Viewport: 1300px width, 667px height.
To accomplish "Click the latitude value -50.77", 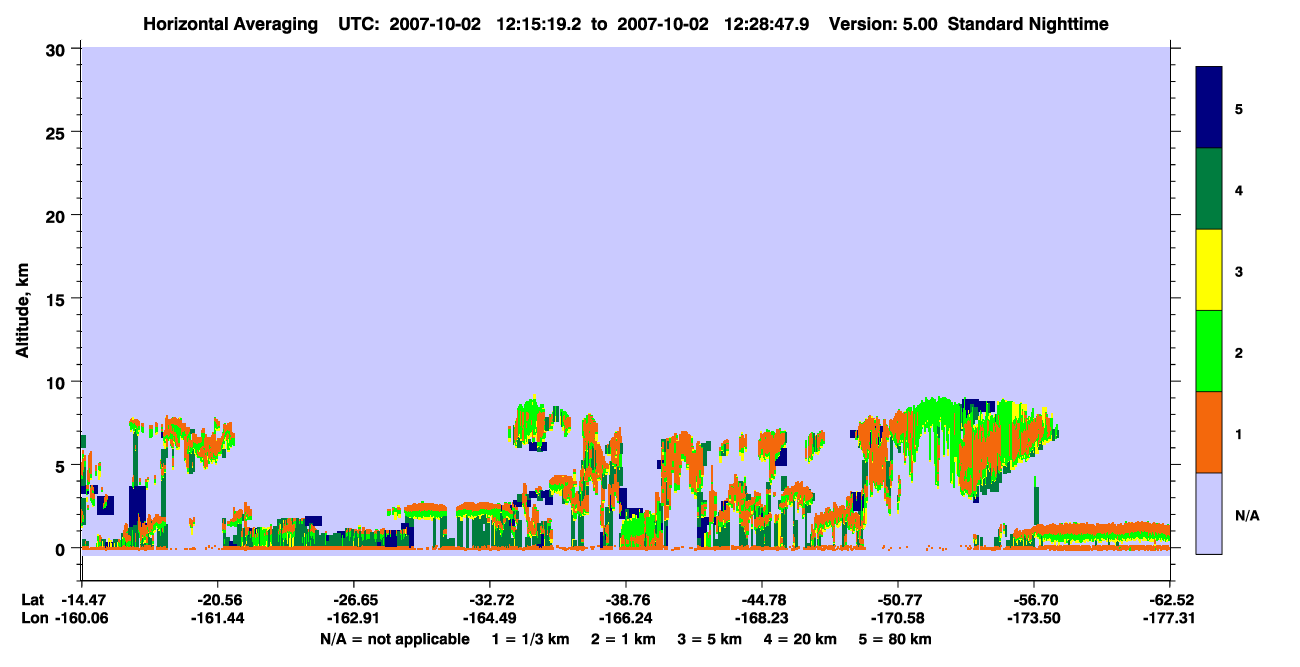I will pos(897,600).
